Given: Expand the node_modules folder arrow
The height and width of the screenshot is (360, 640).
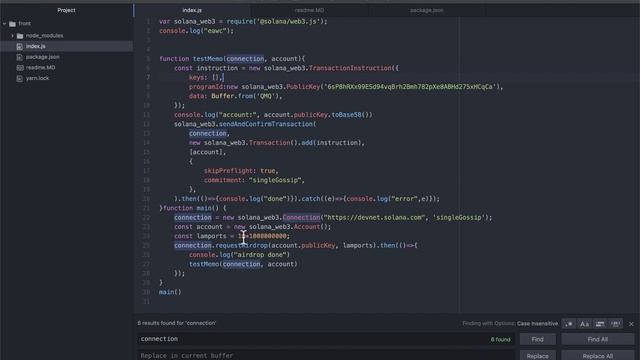Looking at the screenshot, I should point(12,36).
